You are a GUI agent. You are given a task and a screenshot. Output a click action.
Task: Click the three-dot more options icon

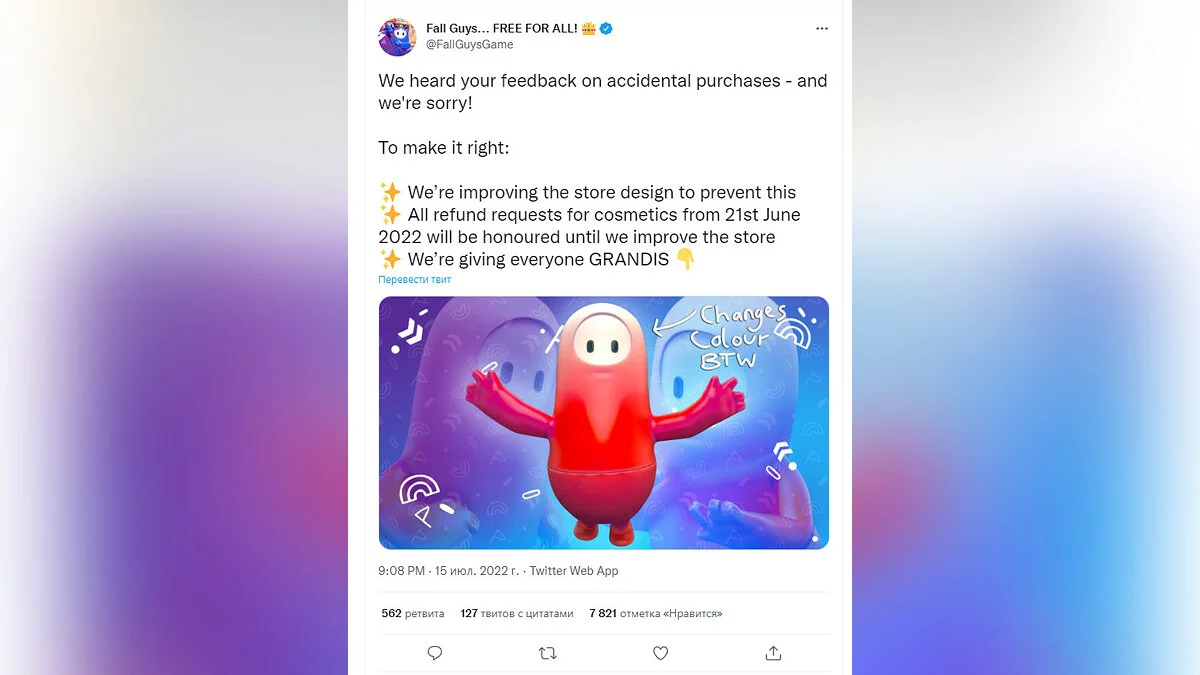822,29
